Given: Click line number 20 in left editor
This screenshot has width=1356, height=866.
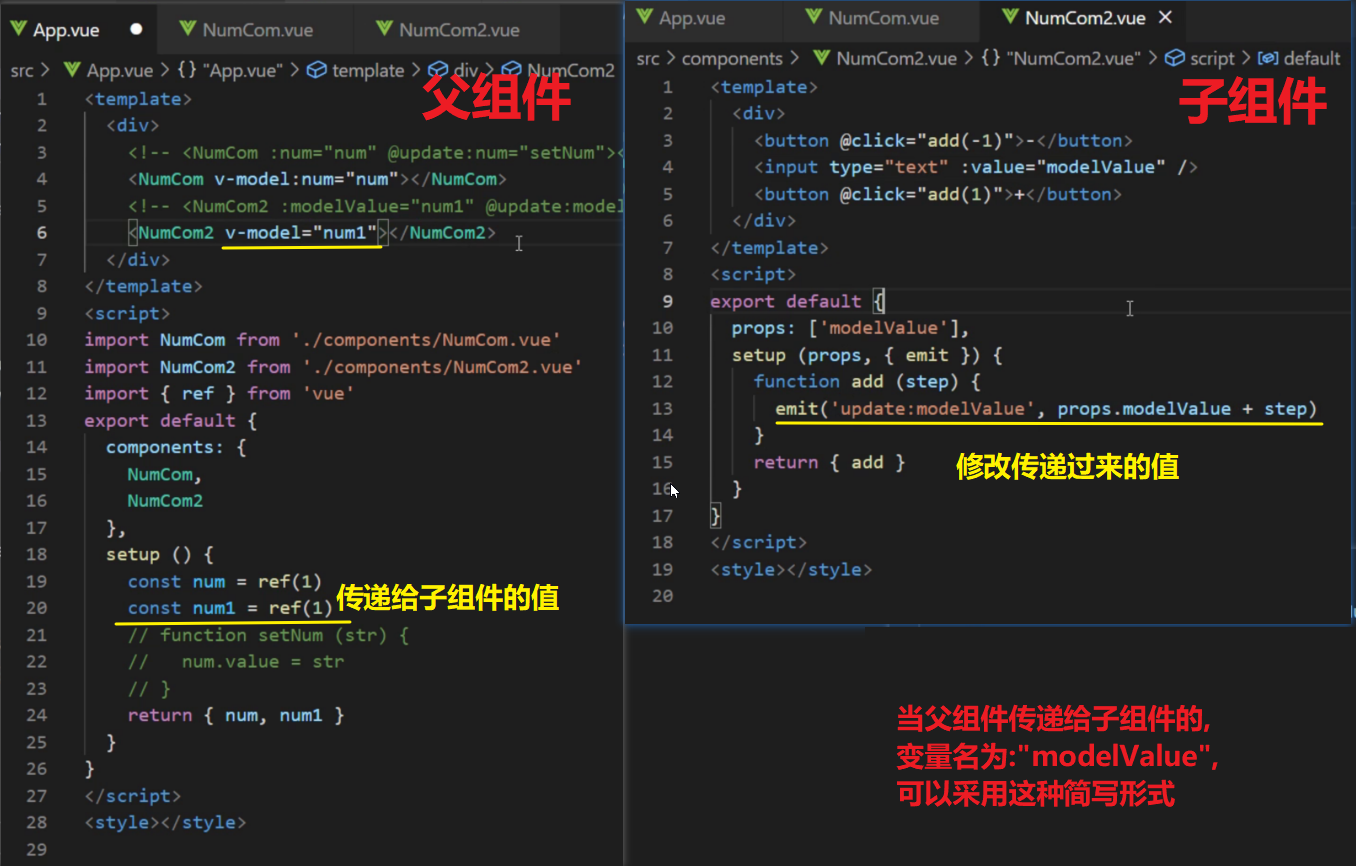Looking at the screenshot, I should pyautogui.click(x=37, y=608).
